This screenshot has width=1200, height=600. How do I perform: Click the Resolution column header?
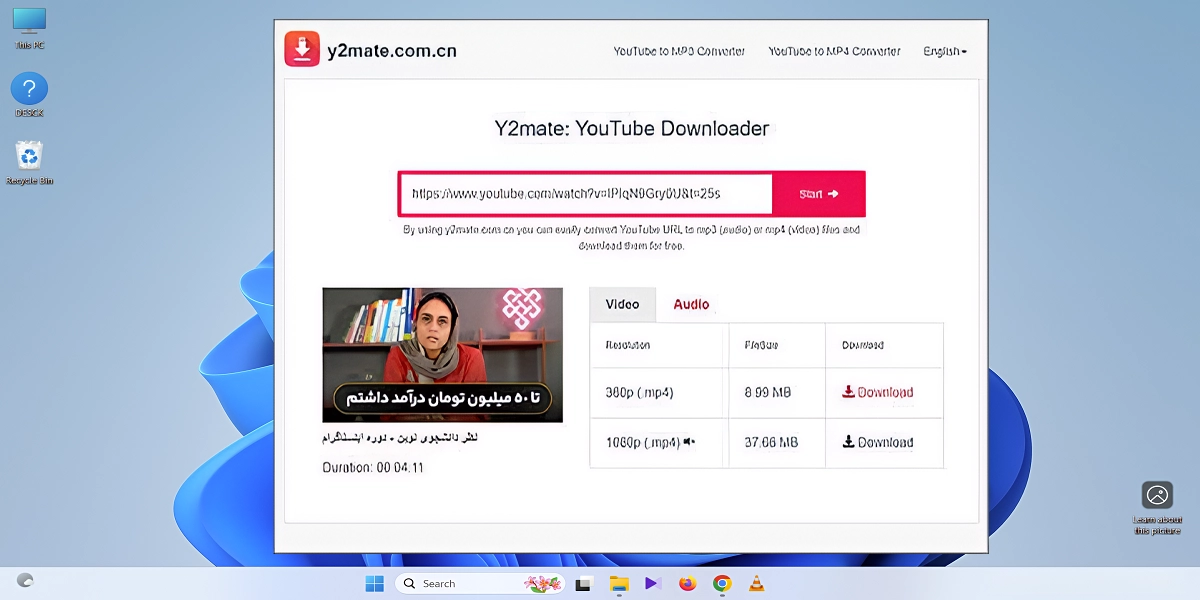pos(628,345)
